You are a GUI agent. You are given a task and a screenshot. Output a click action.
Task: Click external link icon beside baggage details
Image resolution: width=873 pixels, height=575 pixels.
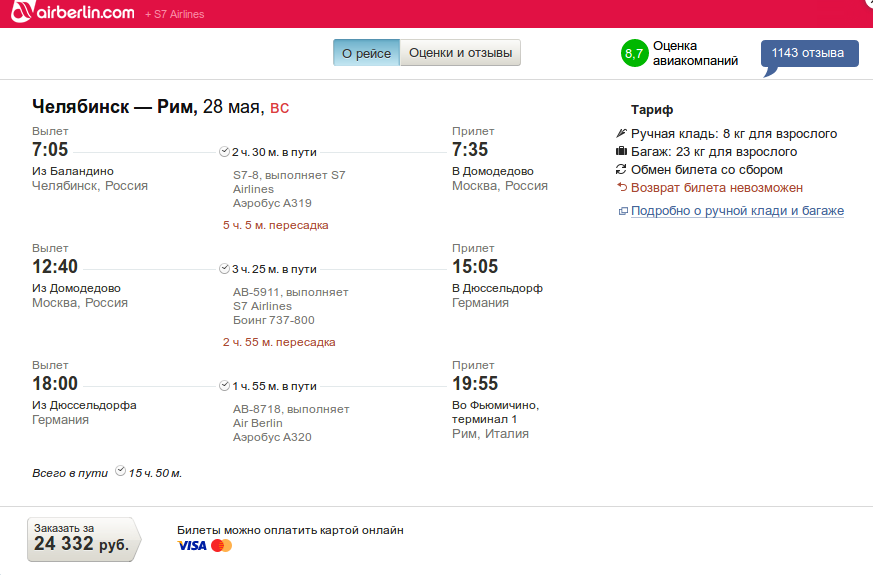[624, 211]
